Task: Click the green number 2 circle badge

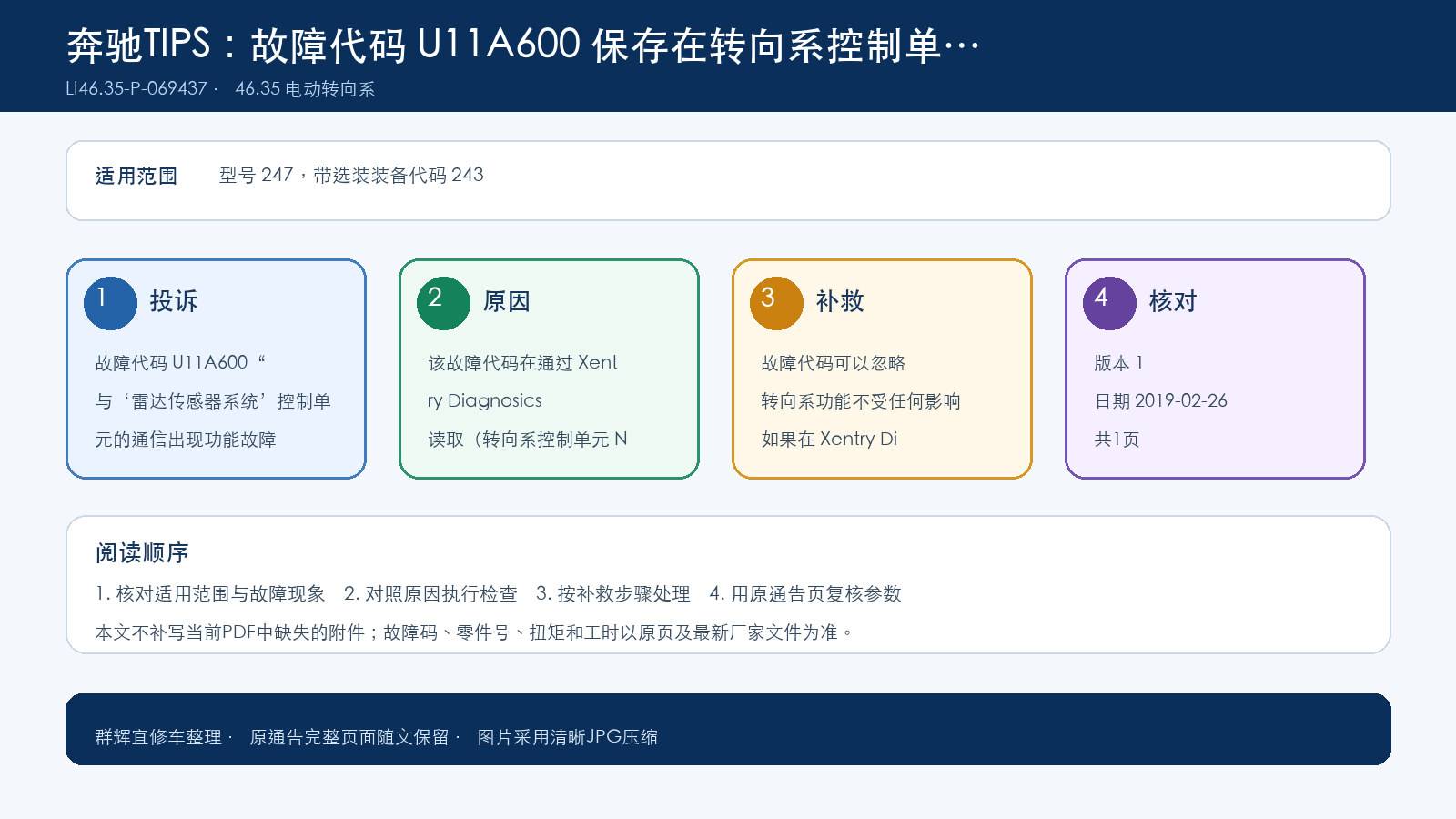Action: [x=443, y=303]
